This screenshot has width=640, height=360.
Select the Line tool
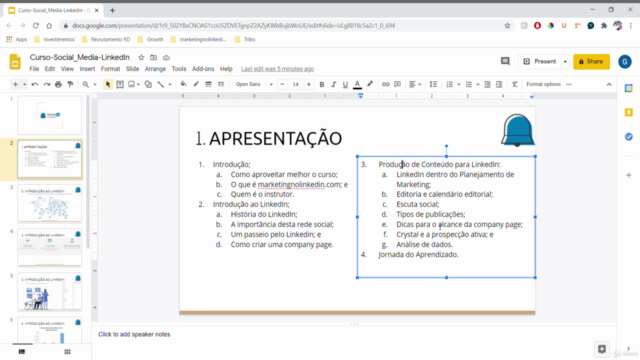[161, 84]
